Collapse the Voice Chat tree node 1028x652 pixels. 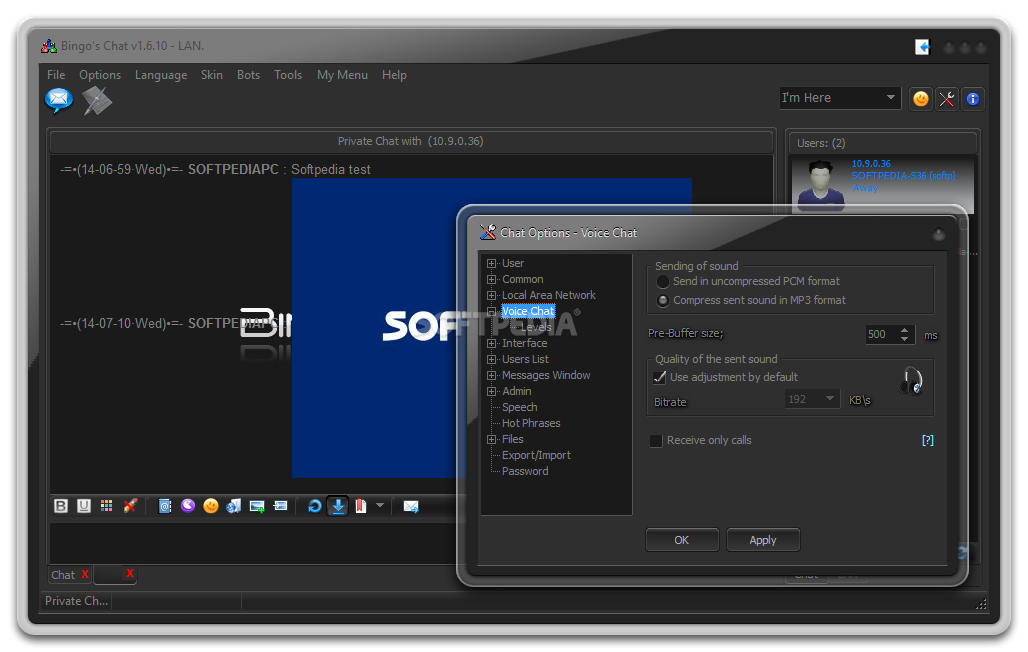(492, 312)
